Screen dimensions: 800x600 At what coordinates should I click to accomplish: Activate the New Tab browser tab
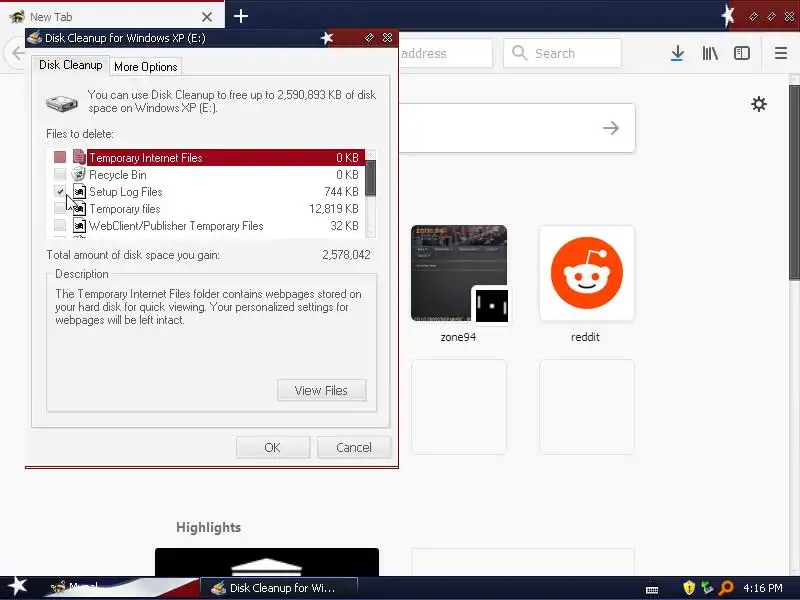click(112, 16)
